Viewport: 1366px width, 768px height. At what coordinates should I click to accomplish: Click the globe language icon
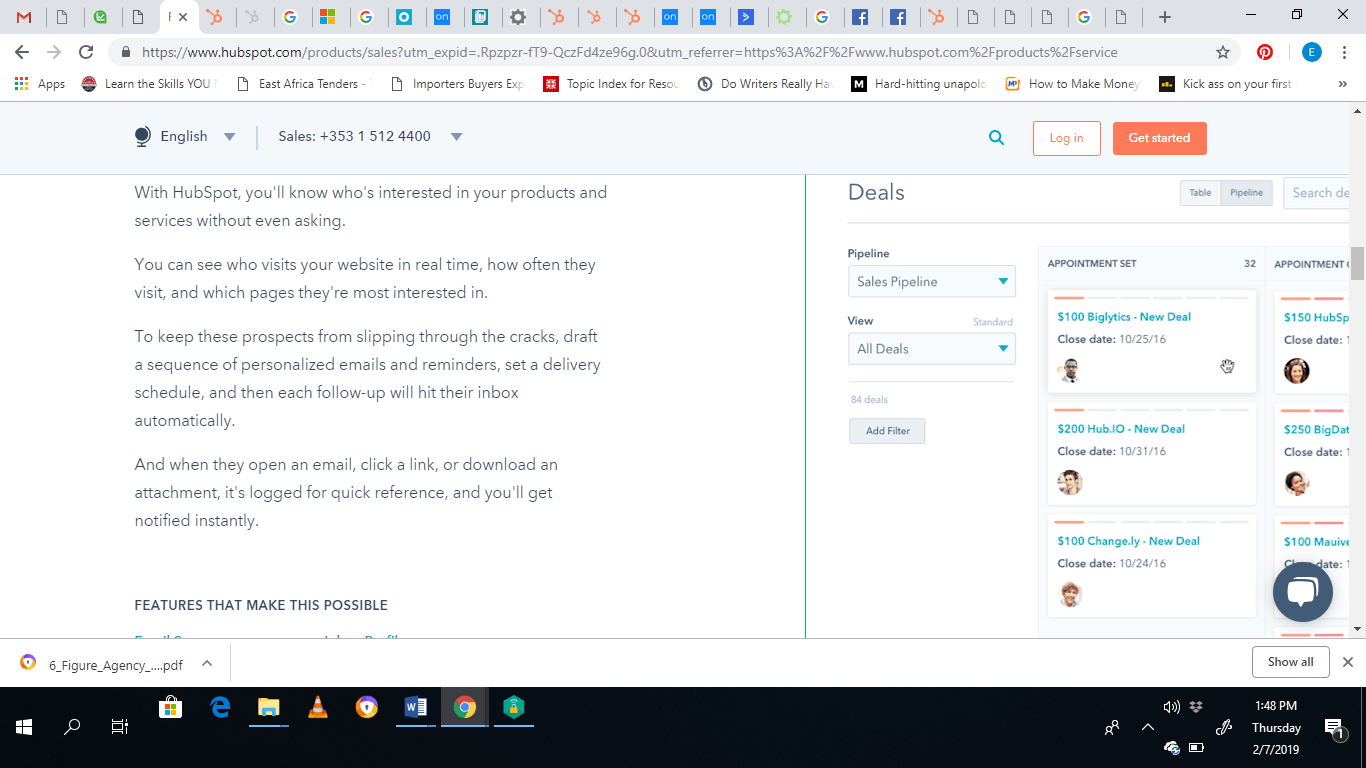point(143,137)
